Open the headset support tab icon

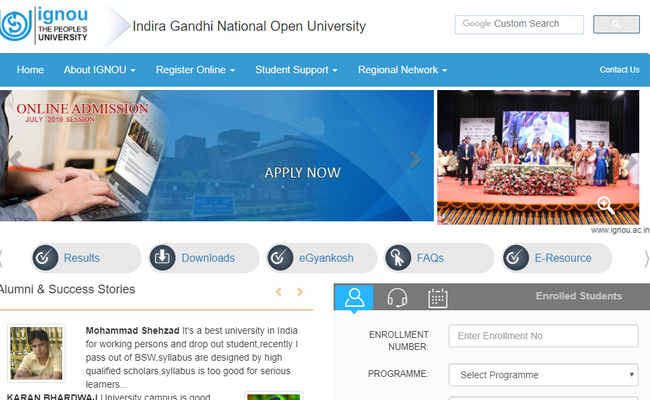click(396, 297)
